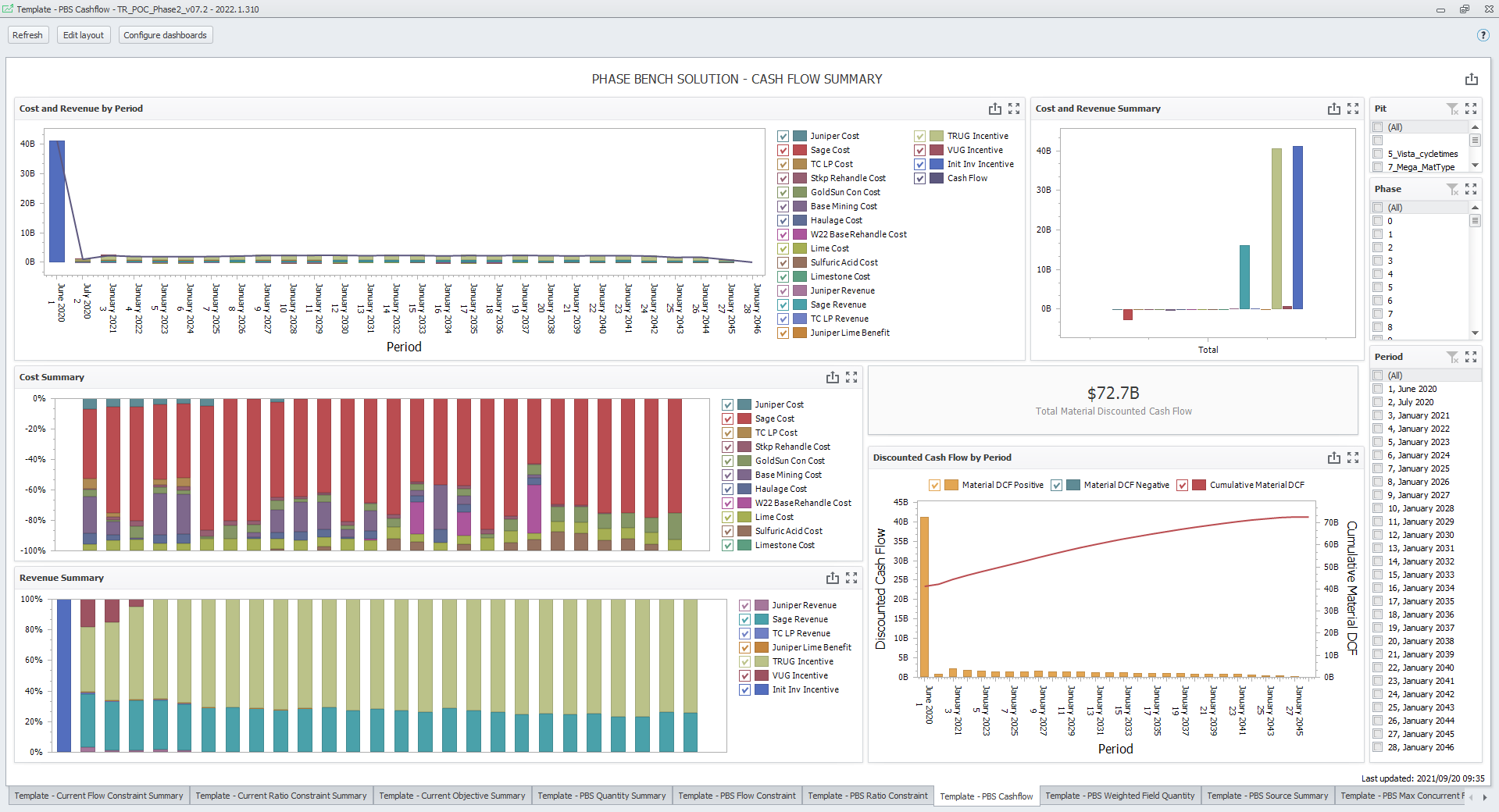1499x812 pixels.
Task: Export the Discounted Cash Flow by Period chart
Action: click(x=1333, y=458)
